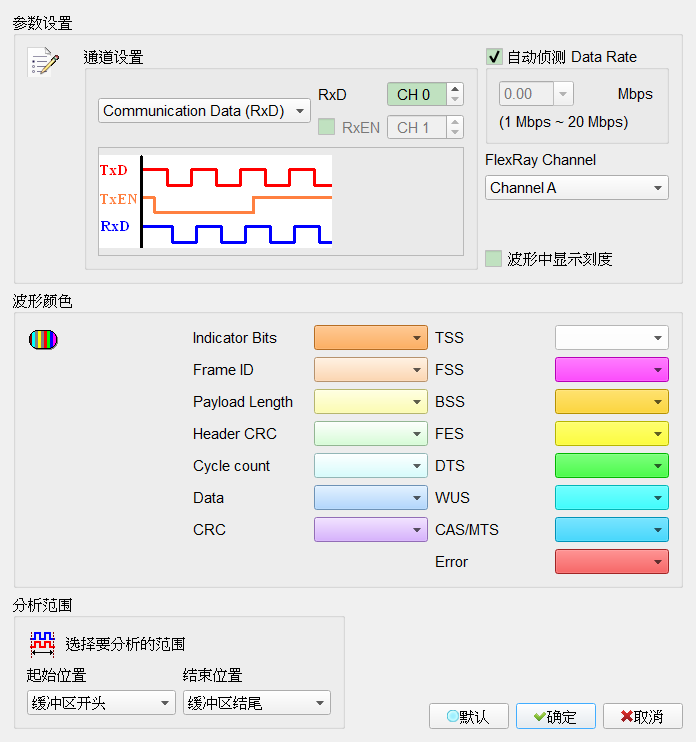Viewport: 696px width, 742px height.
Task: Choose the CAS/MTS color
Action: click(x=612, y=530)
